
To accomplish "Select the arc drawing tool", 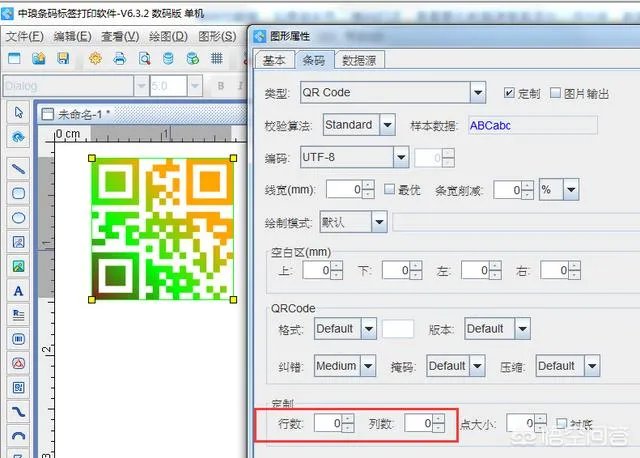I will pos(18,436).
